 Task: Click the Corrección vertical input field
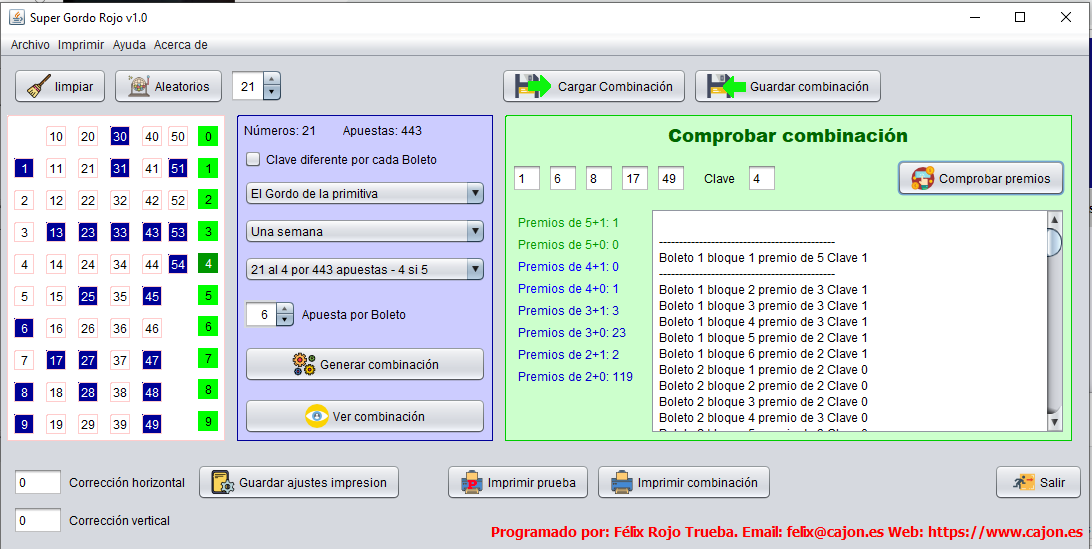click(38, 520)
